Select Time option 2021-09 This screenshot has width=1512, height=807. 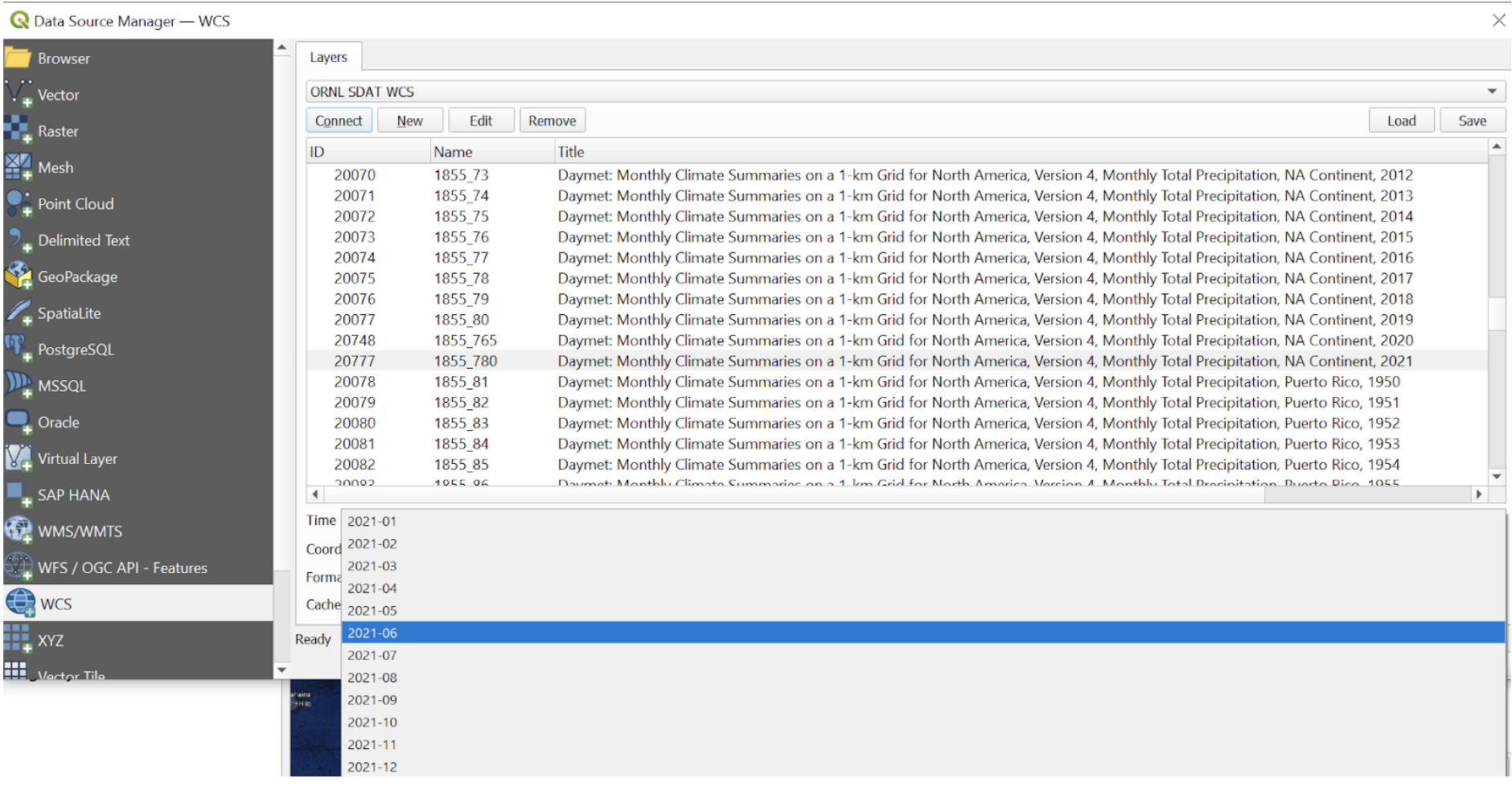922,700
